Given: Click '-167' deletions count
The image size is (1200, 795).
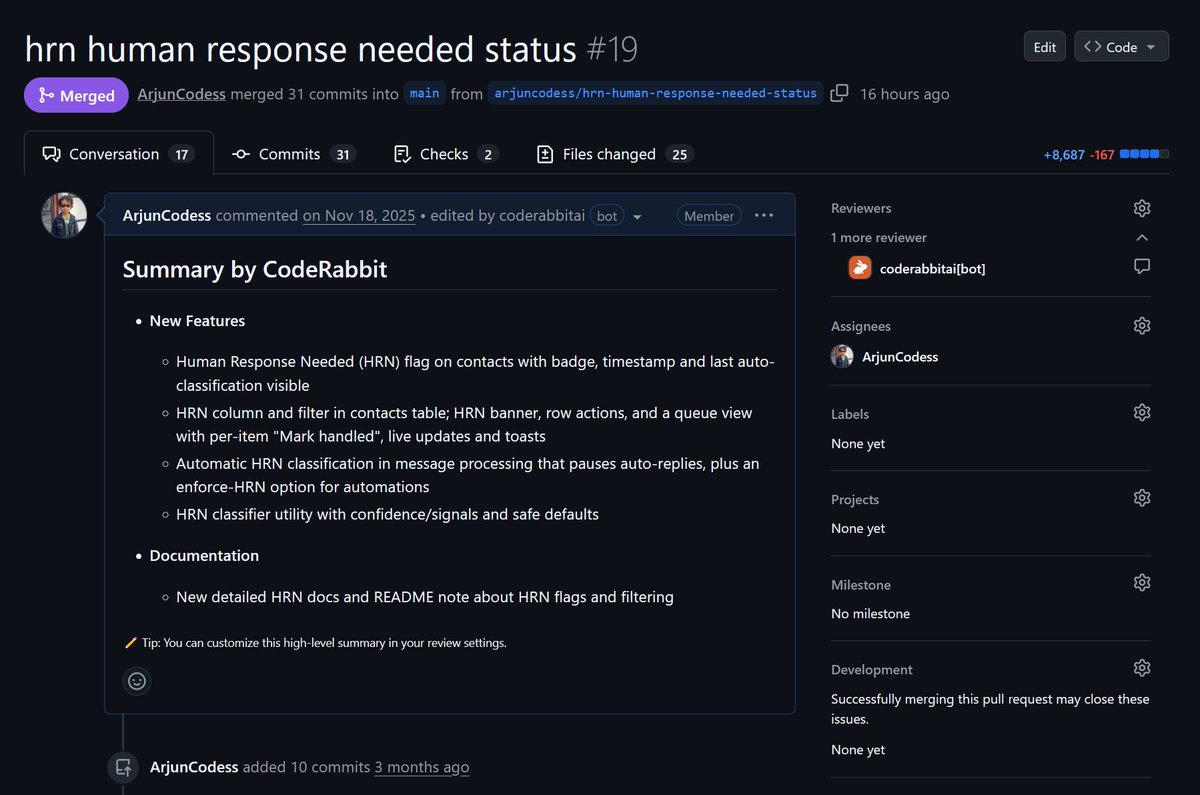Looking at the screenshot, I should tap(1104, 155).
